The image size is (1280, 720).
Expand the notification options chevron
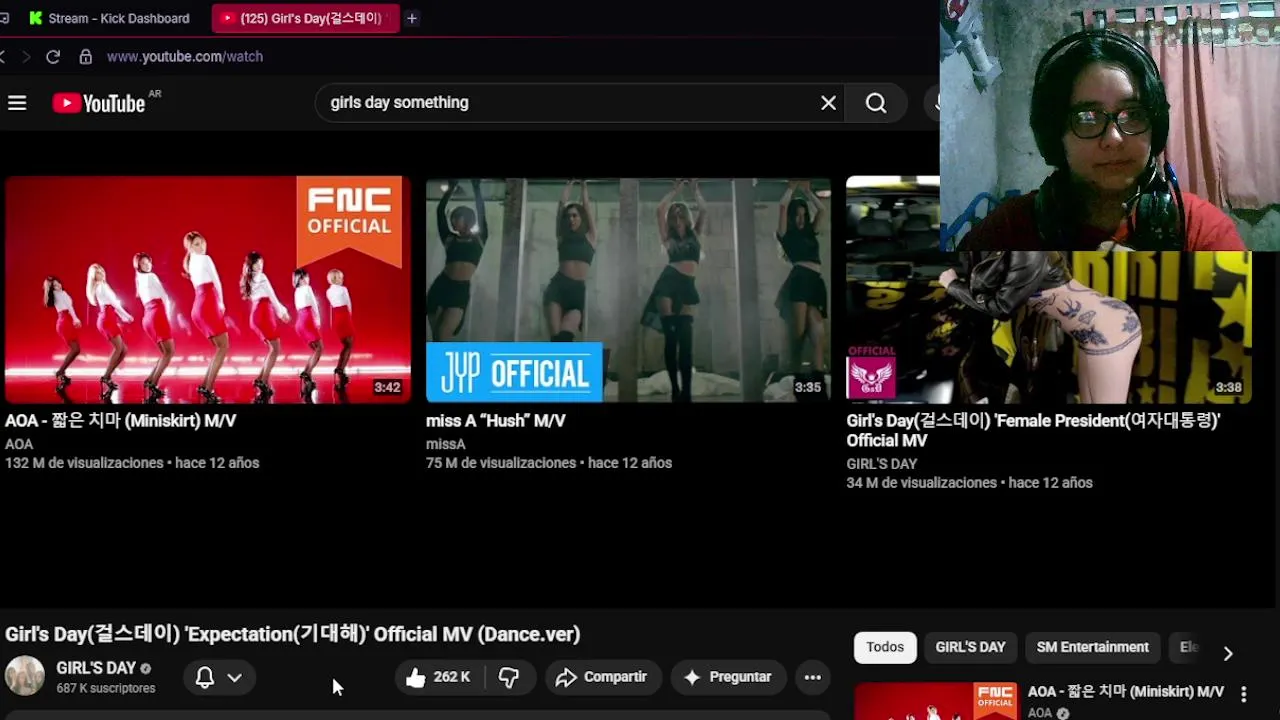tap(234, 677)
